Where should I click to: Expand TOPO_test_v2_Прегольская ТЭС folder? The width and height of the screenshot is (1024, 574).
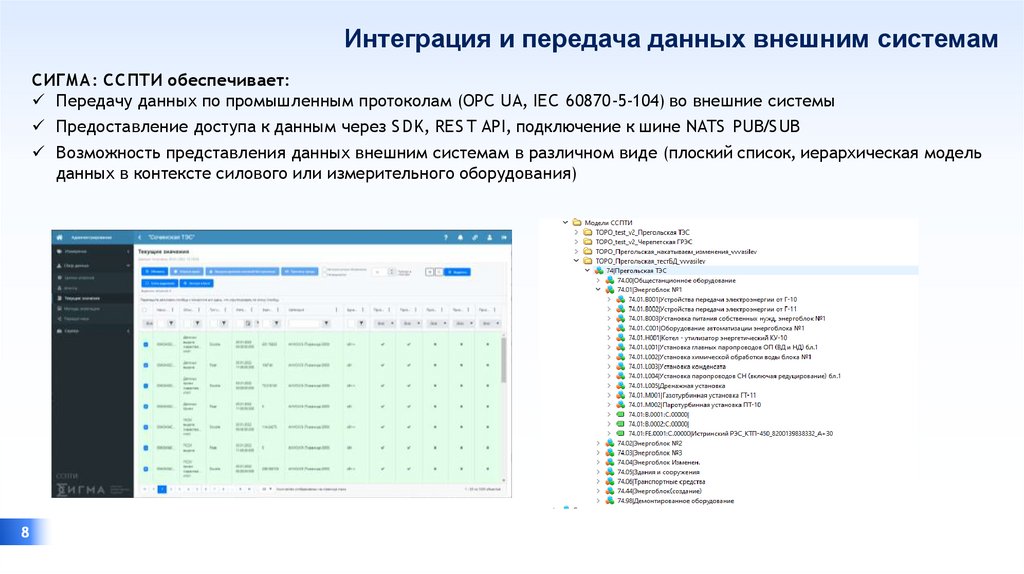pyautogui.click(x=577, y=232)
